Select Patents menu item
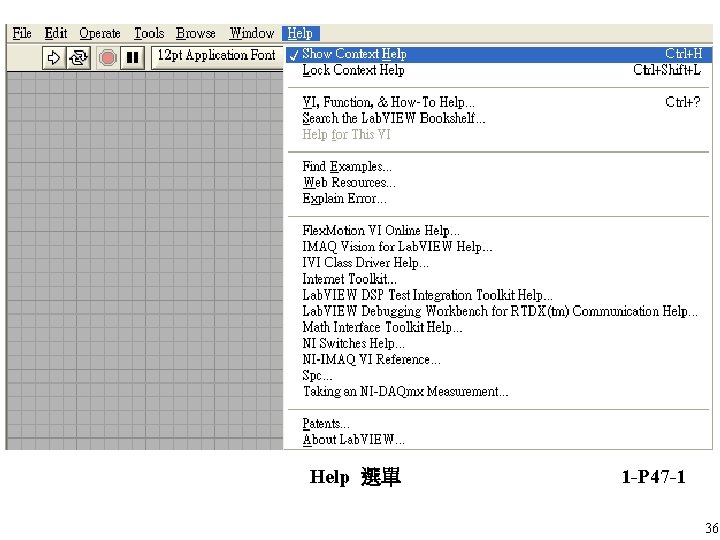 coord(499,423)
